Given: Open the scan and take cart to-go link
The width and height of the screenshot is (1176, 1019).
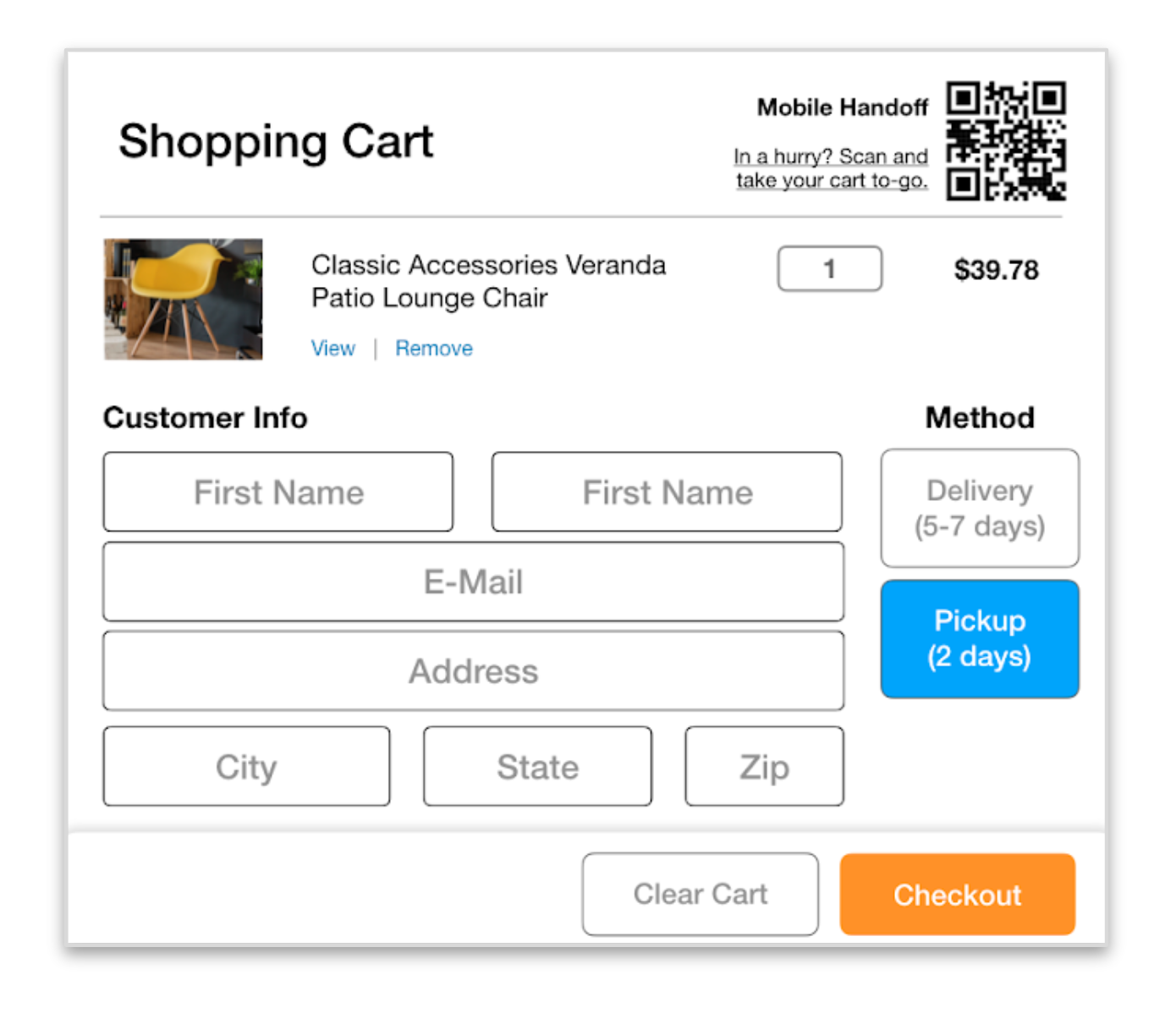Looking at the screenshot, I should point(831,168).
